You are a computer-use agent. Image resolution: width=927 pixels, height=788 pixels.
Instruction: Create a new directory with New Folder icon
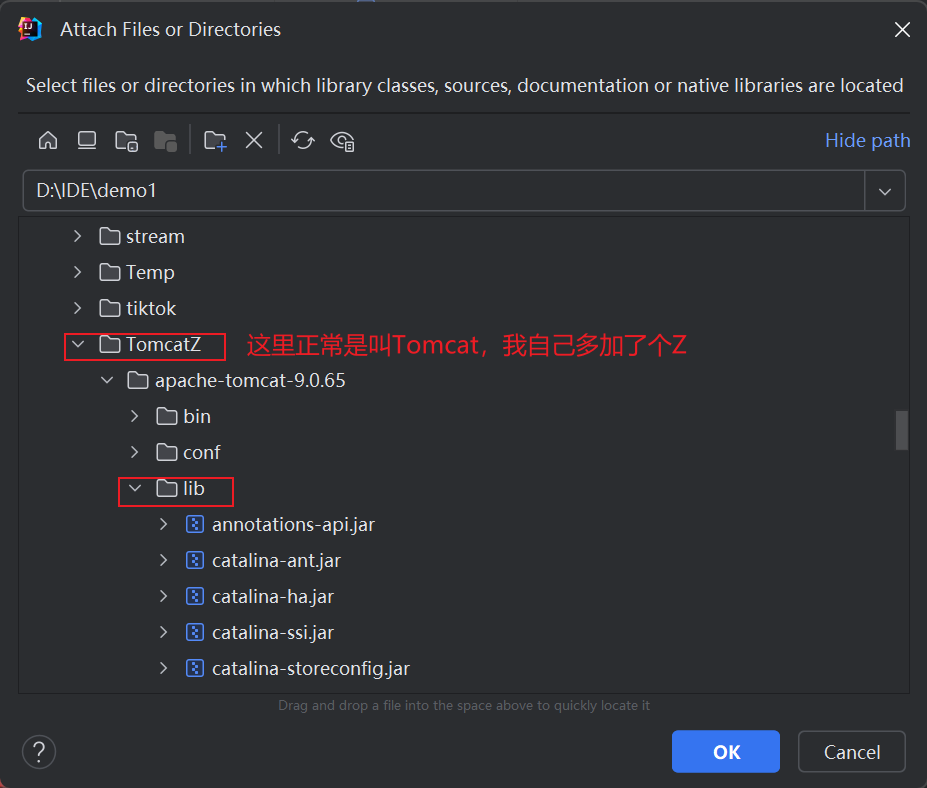(x=215, y=141)
